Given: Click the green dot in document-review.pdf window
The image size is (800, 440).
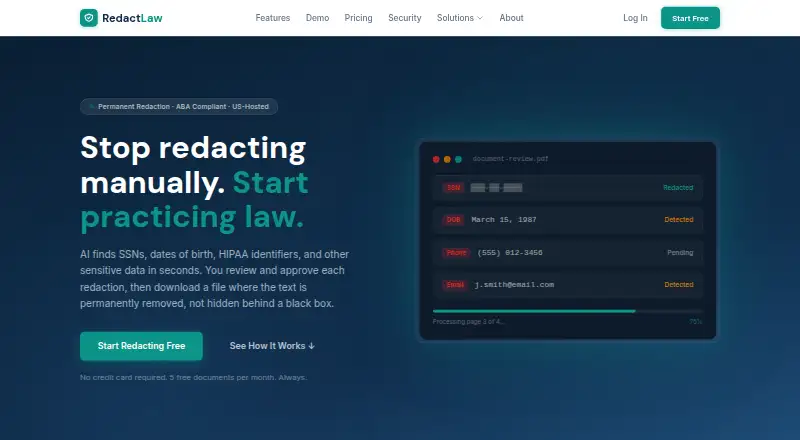Looking at the screenshot, I should (x=458, y=159).
